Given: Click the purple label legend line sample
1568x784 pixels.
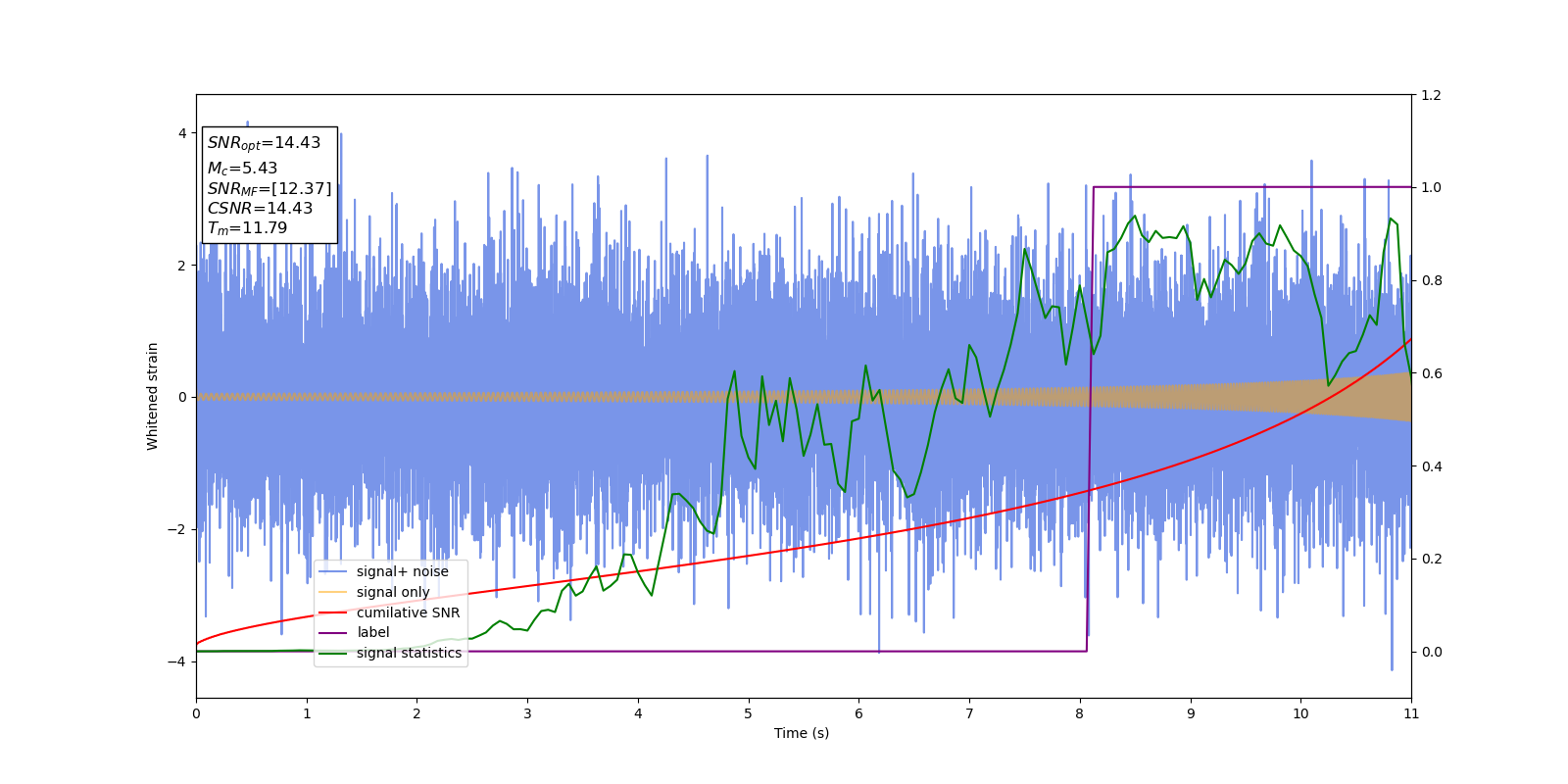Looking at the screenshot, I should (333, 633).
